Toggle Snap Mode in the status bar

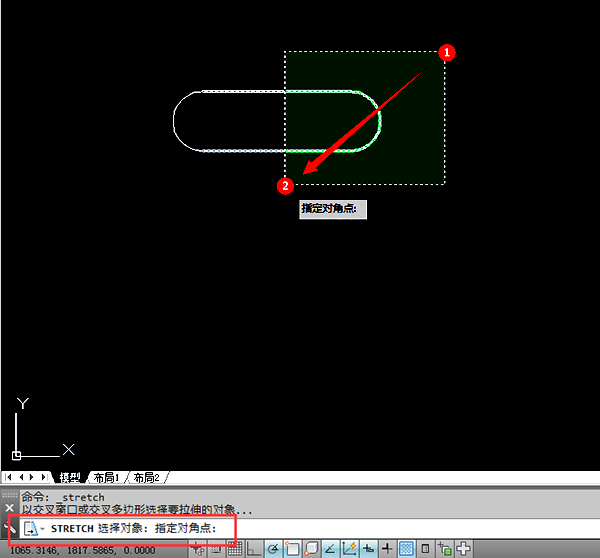point(217,549)
